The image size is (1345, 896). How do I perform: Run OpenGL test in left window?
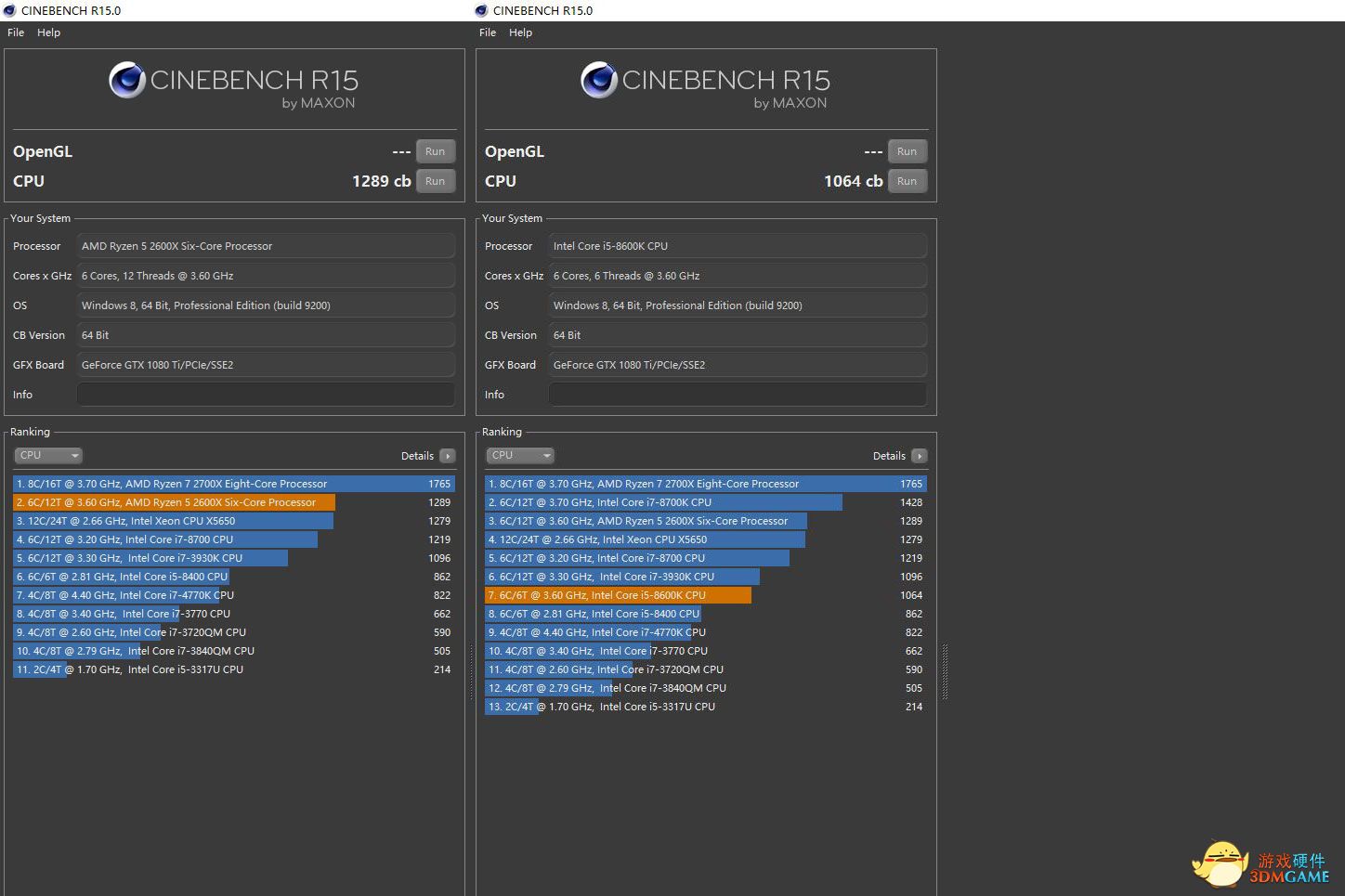435,151
